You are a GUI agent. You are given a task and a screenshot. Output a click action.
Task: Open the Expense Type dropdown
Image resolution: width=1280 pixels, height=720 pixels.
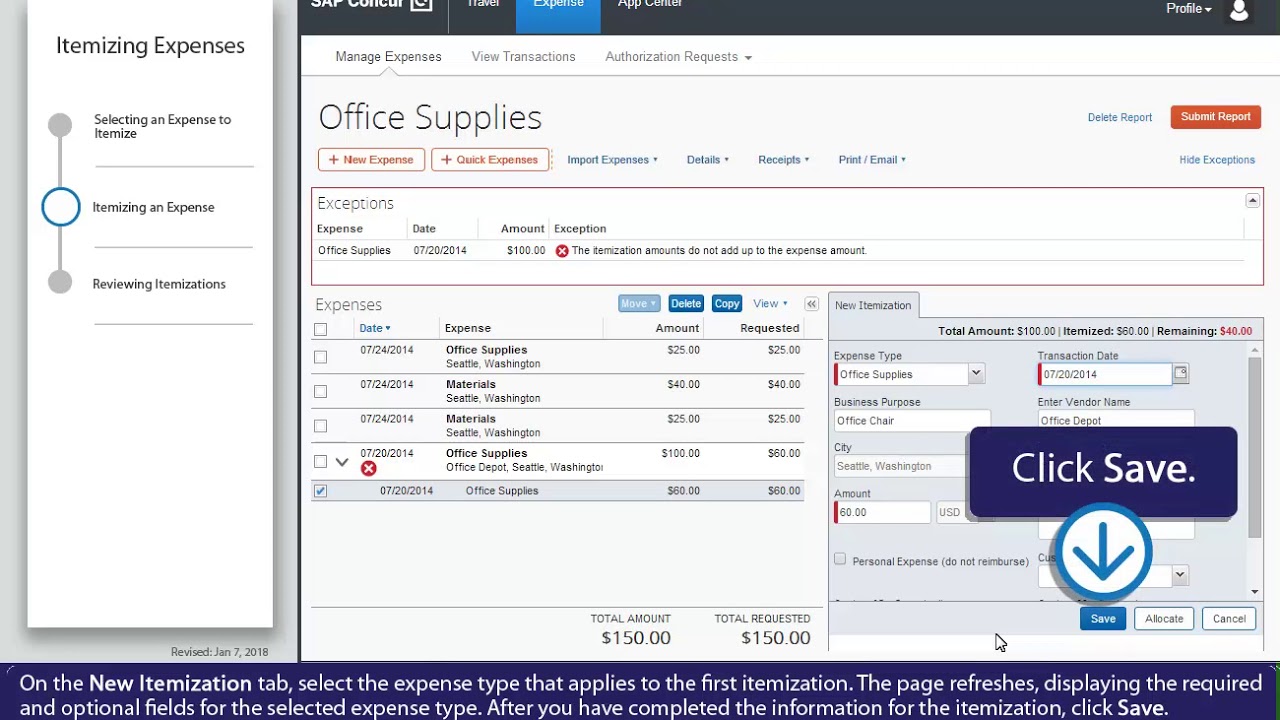[x=975, y=374]
